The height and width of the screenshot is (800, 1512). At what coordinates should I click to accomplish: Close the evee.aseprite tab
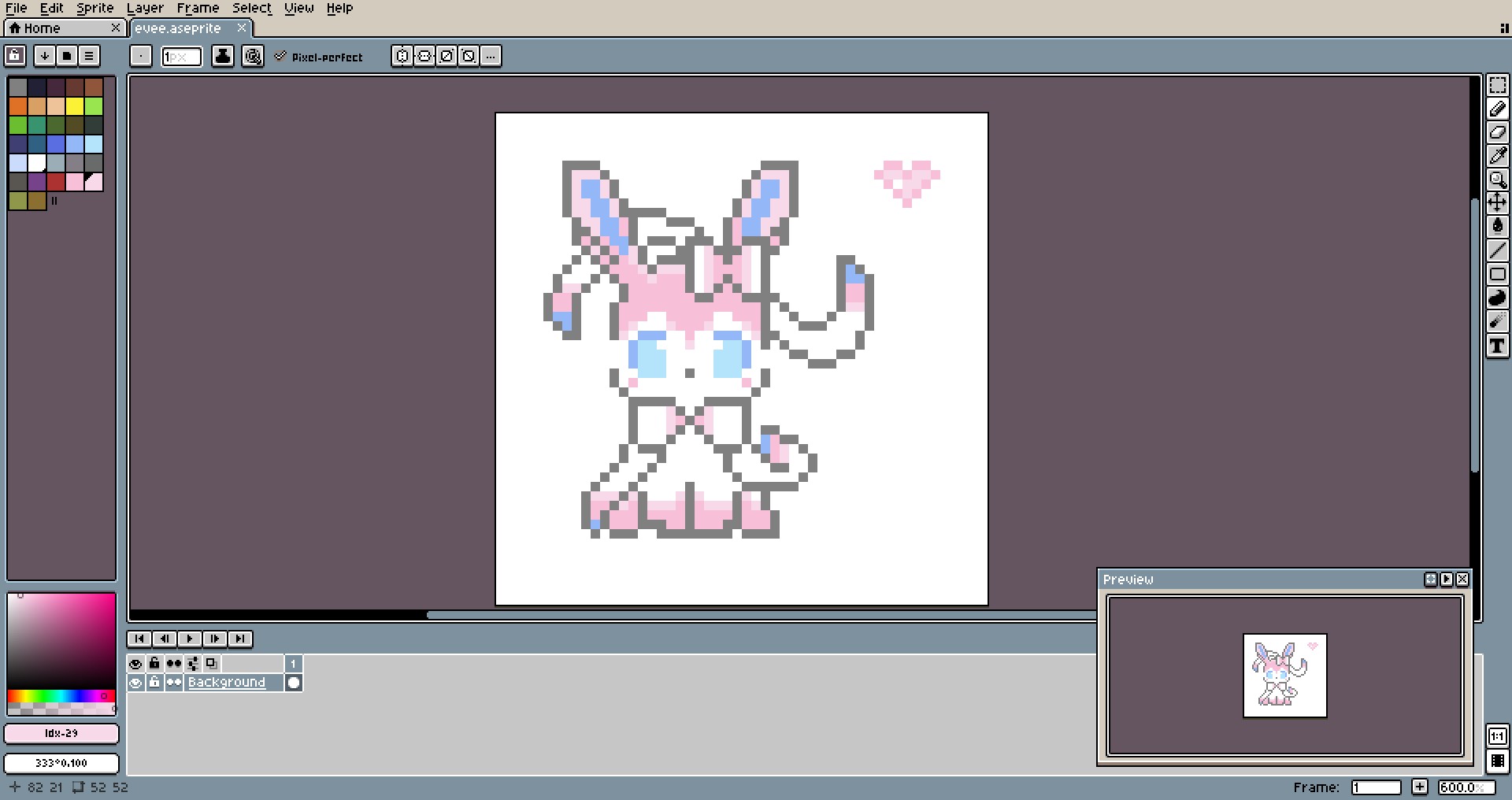point(242,28)
